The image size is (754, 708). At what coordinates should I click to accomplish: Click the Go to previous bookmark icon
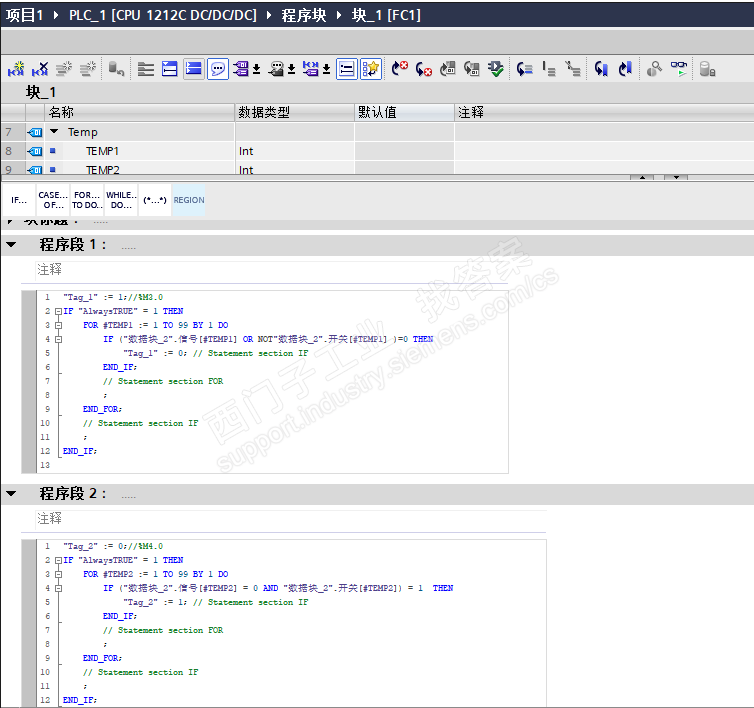[x=625, y=69]
